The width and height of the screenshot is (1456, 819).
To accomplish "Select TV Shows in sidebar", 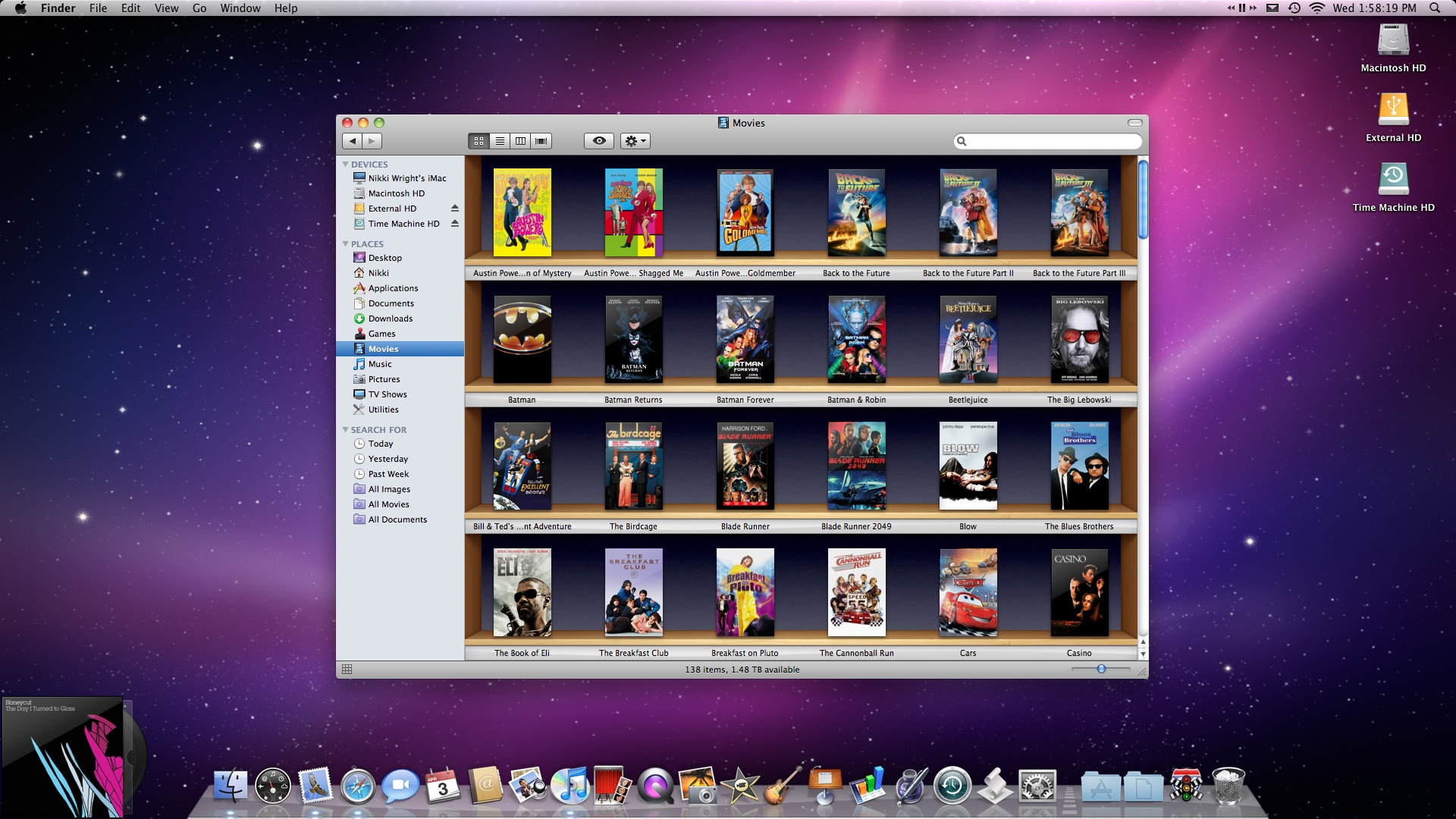I will click(x=387, y=394).
